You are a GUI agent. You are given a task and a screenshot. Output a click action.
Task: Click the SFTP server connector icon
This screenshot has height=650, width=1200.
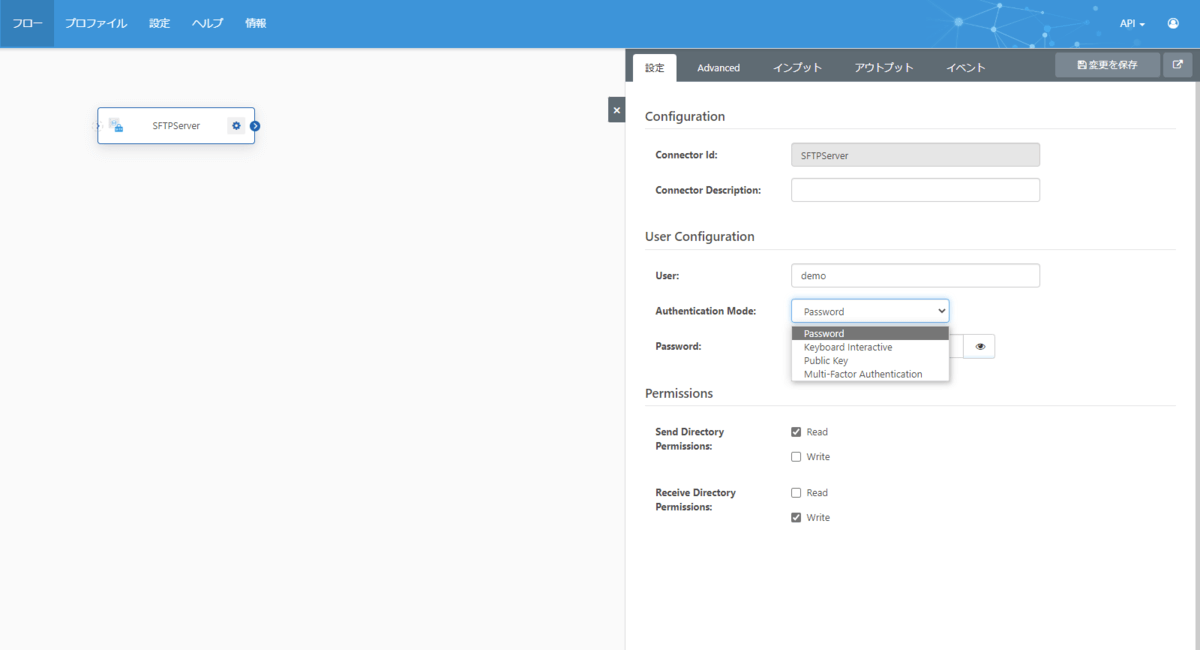click(116, 126)
